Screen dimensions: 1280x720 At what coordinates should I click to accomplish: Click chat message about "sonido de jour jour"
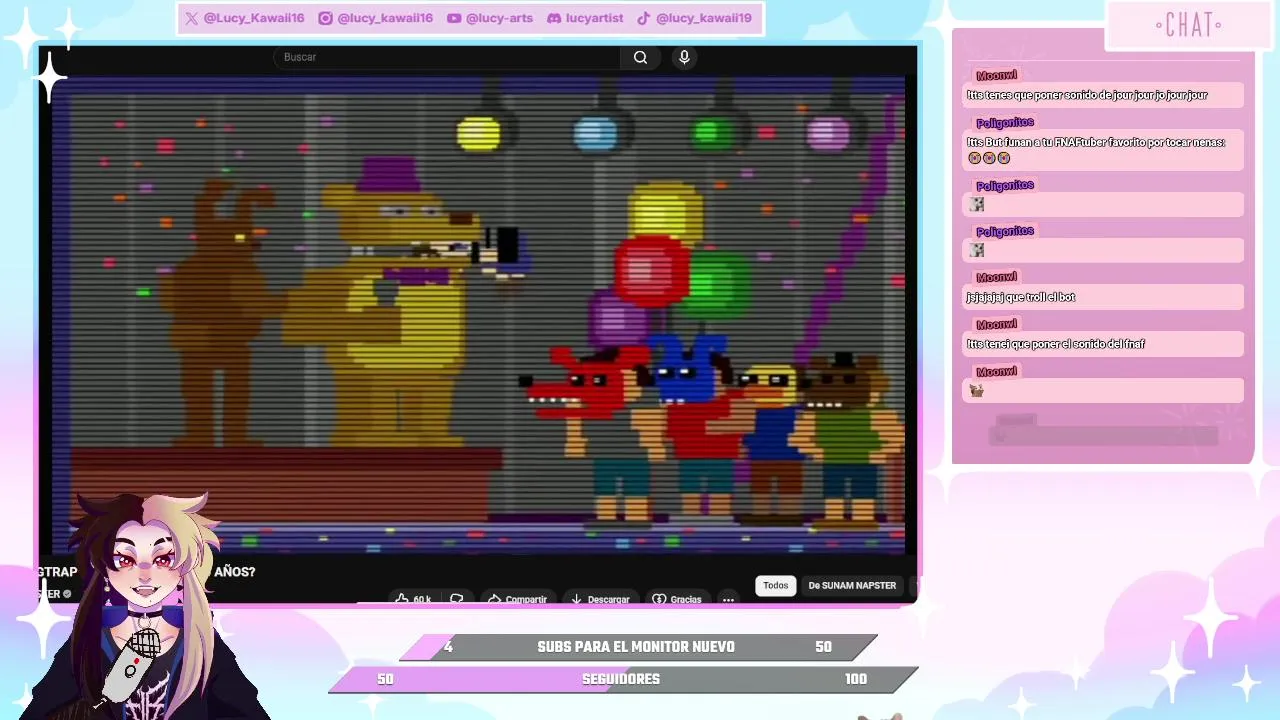(1103, 95)
